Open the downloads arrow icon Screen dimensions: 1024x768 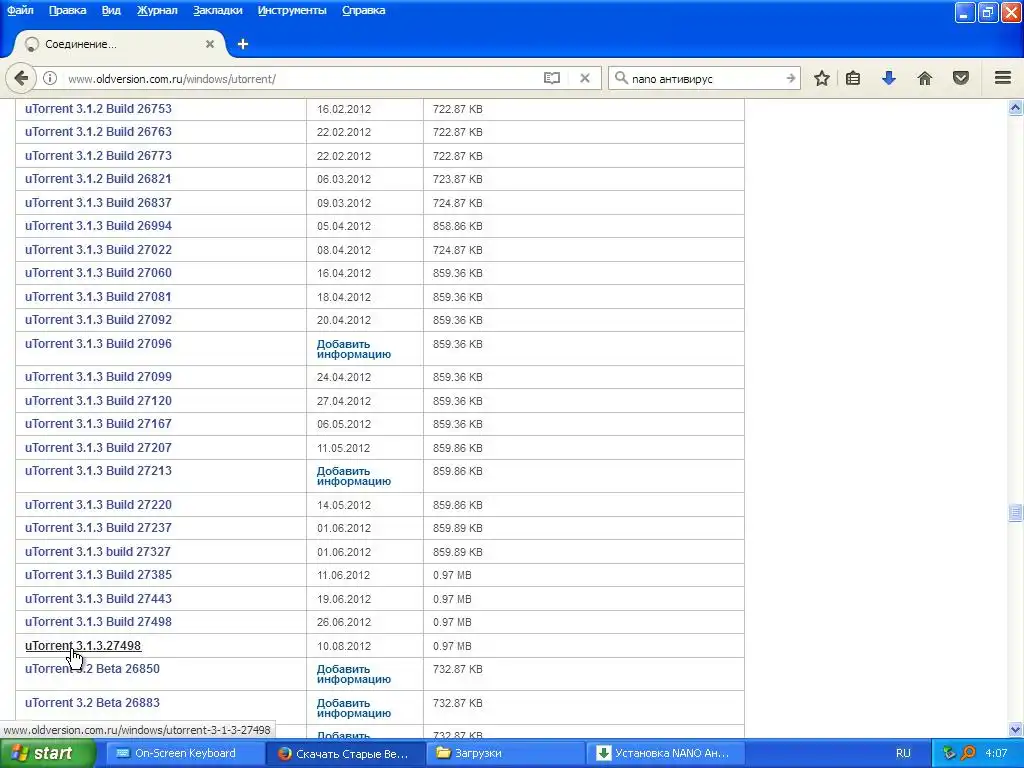889,78
